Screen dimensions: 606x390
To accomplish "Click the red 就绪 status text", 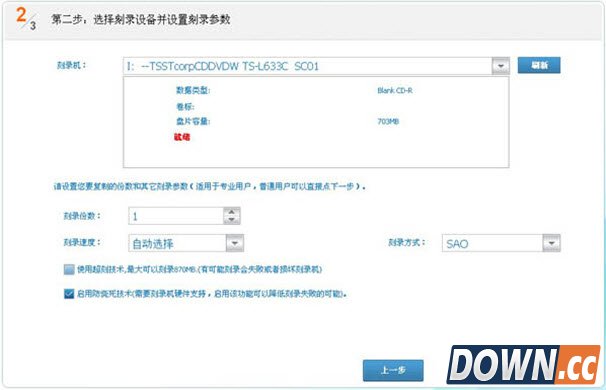I will pos(182,137).
